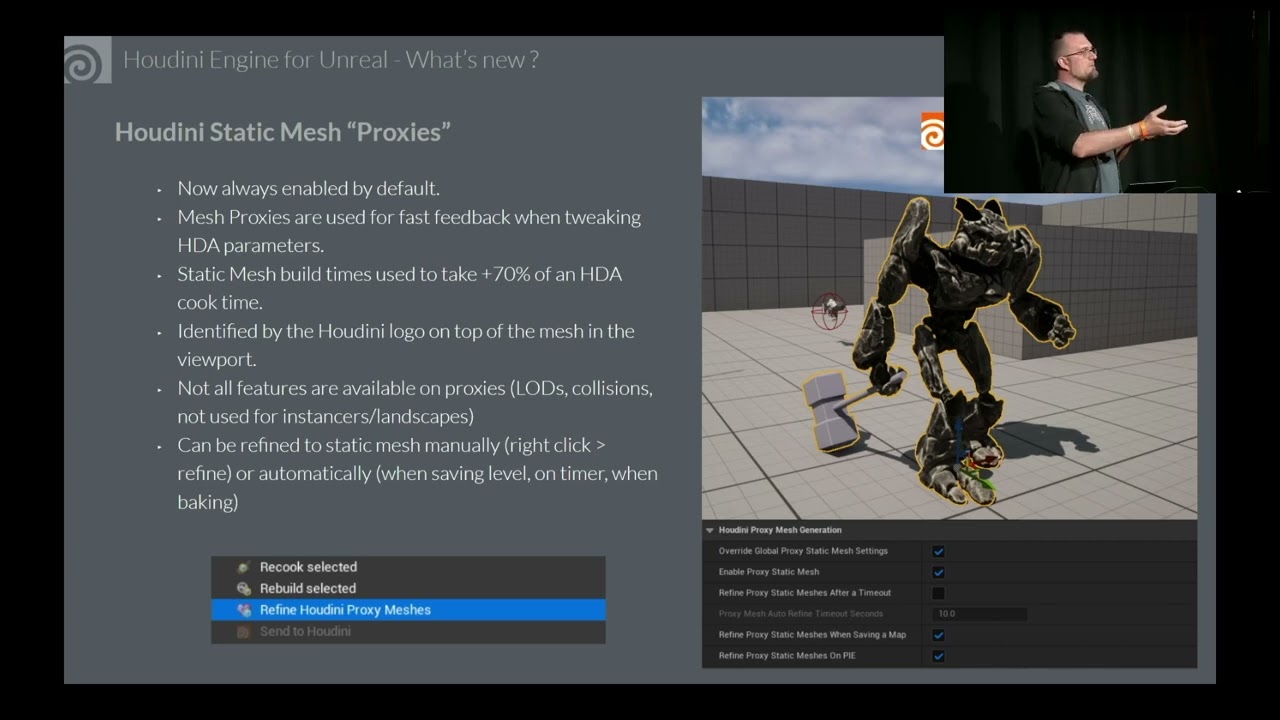Click the slide title "Houdini Engine for Unreal"

(x=255, y=60)
